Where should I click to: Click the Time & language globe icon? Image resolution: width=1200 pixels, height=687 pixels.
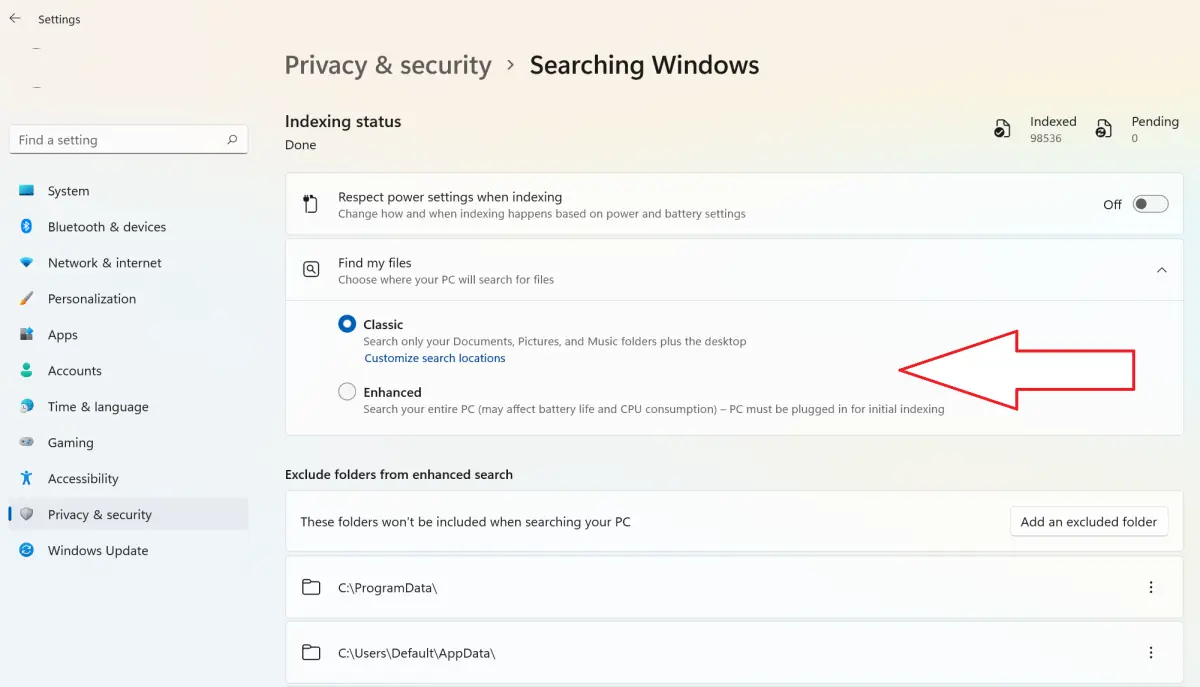click(27, 407)
